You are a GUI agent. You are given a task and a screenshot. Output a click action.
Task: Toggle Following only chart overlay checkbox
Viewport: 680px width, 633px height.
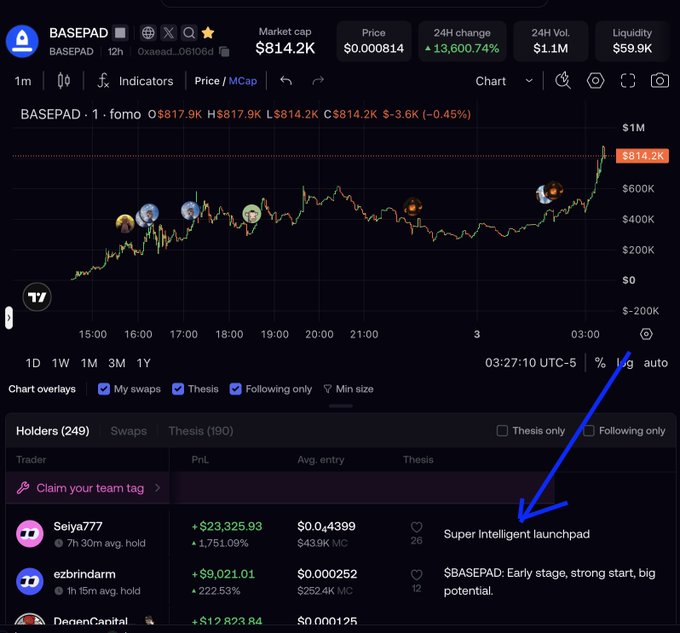235,389
